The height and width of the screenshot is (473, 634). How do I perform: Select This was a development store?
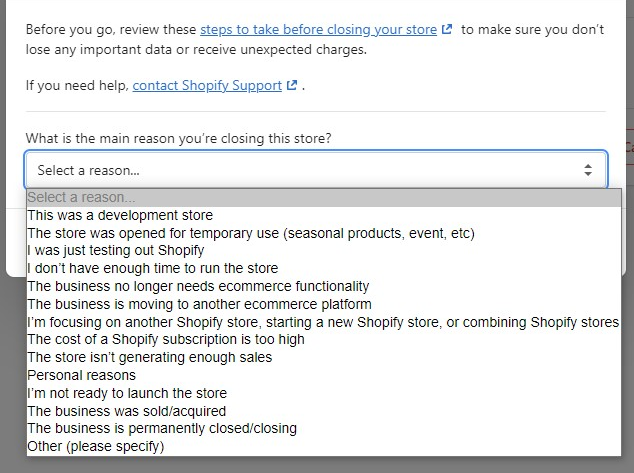pos(324,215)
